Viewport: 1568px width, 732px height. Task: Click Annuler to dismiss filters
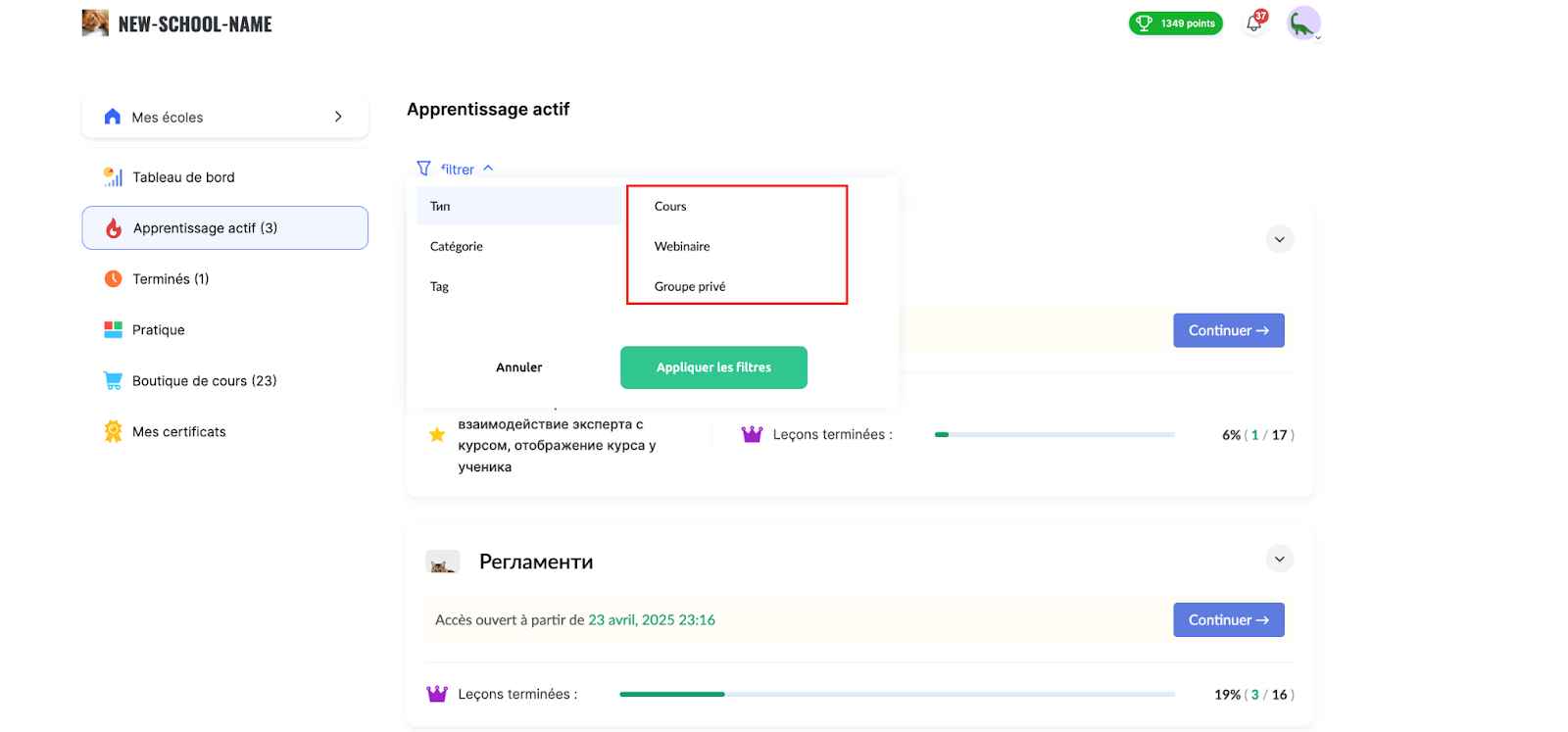[x=518, y=367]
